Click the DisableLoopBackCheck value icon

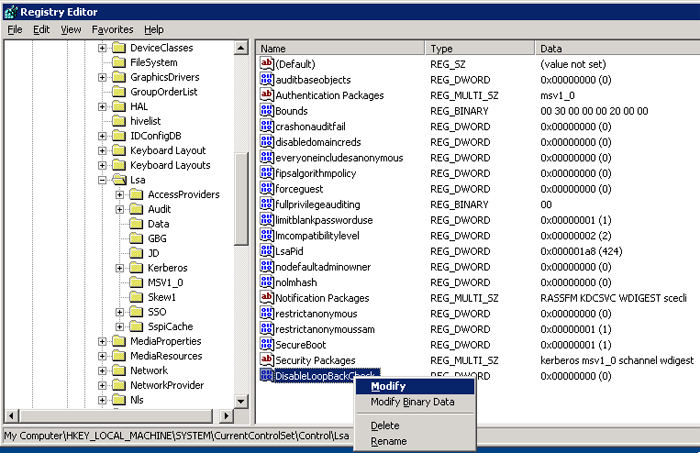pyautogui.click(x=267, y=376)
